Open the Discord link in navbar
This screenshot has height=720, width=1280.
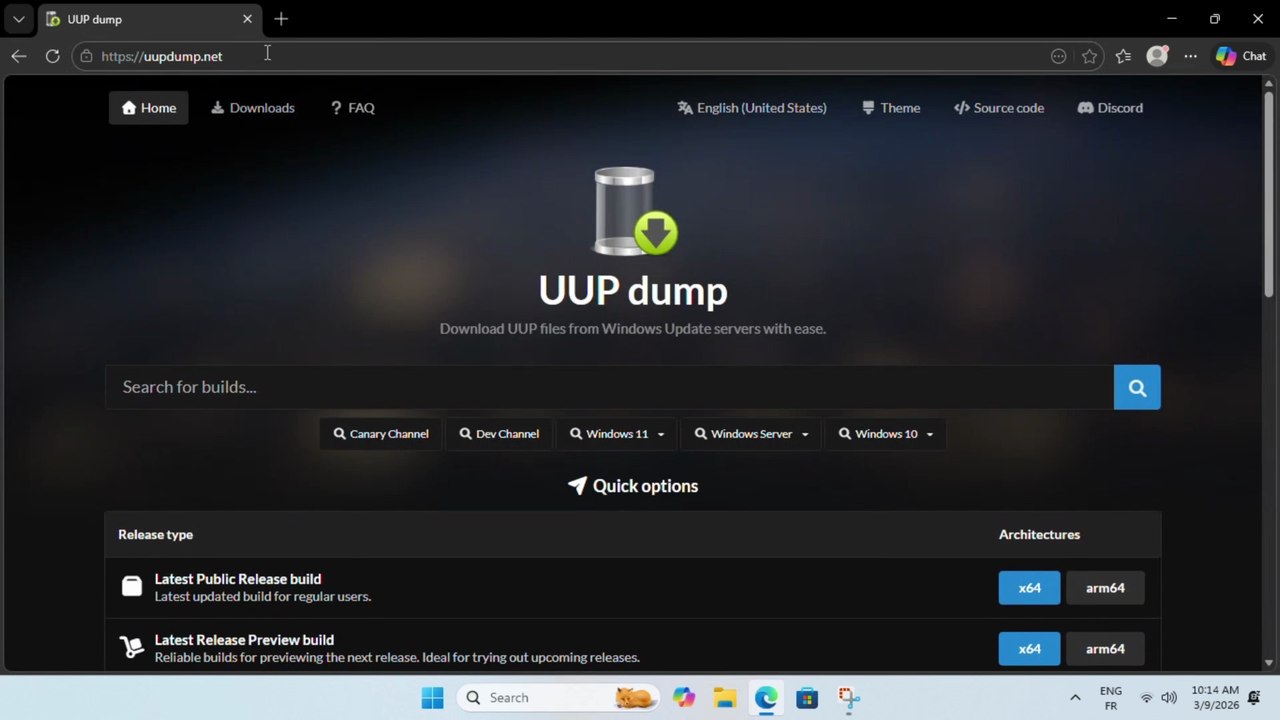1110,108
